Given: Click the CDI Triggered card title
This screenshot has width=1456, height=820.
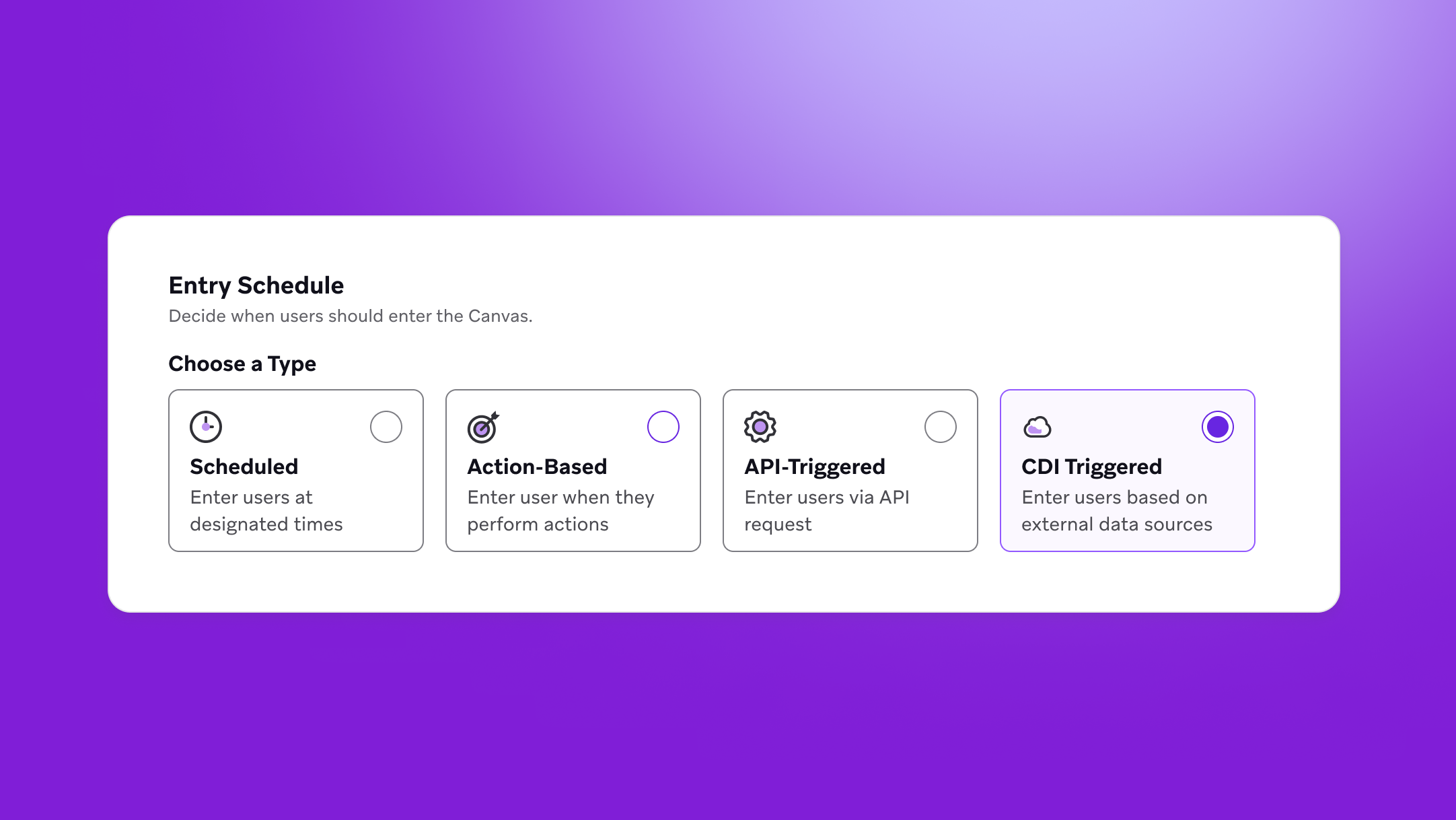Looking at the screenshot, I should pos(1092,467).
